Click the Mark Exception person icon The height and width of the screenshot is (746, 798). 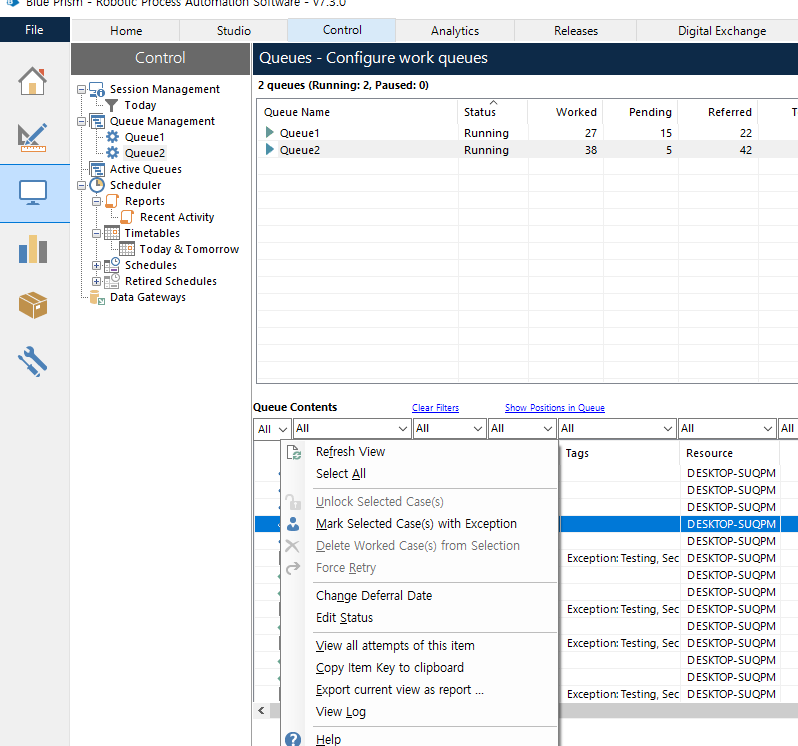coord(293,524)
